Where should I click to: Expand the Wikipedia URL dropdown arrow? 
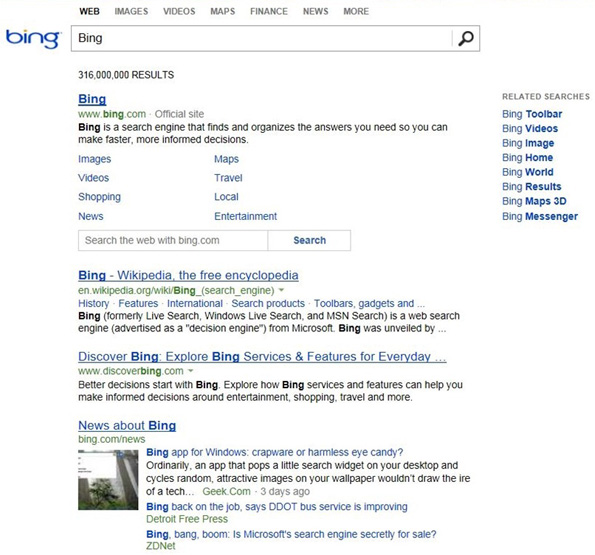point(281,290)
